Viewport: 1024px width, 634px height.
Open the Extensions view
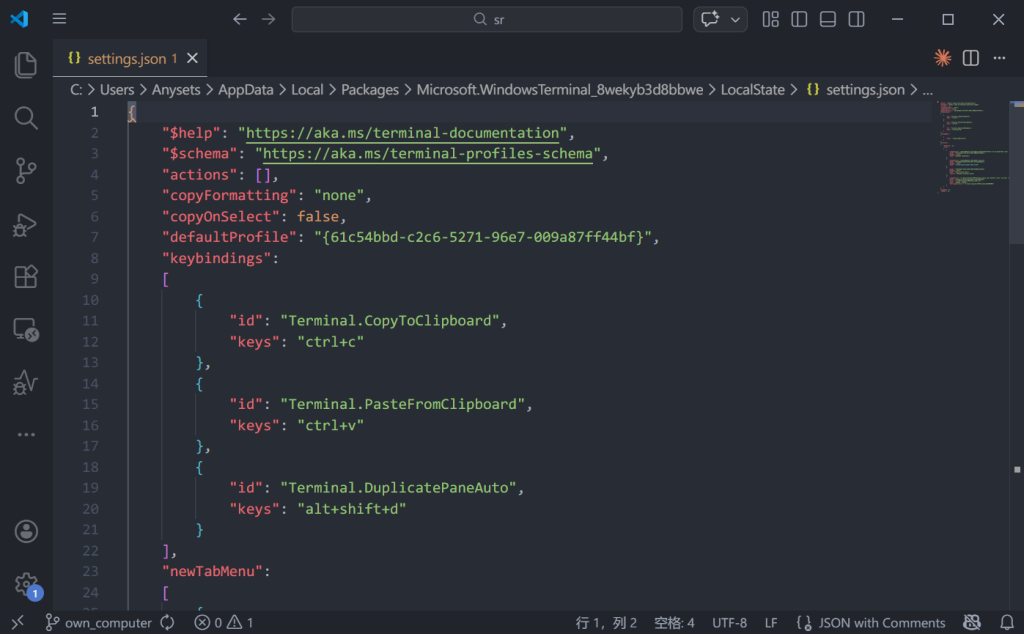[x=26, y=277]
